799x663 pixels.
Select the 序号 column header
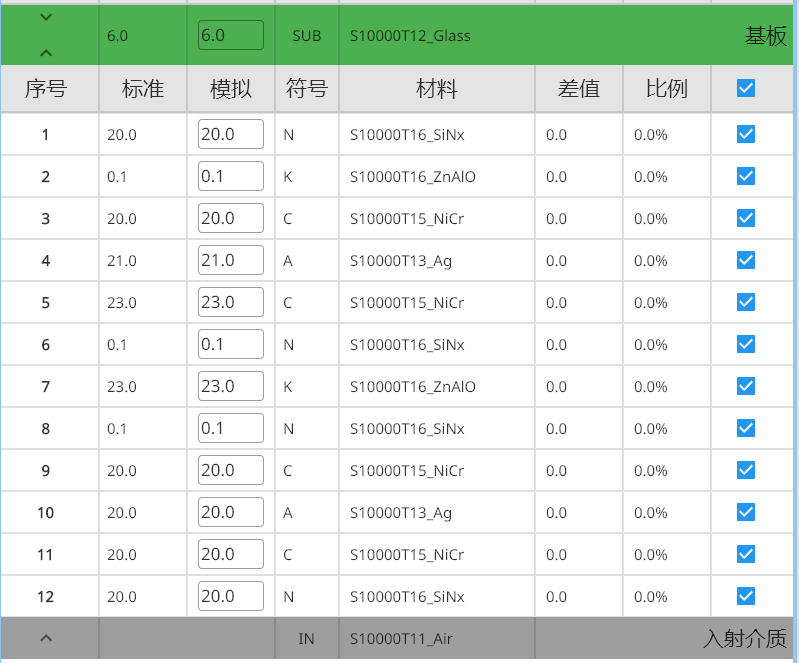[46, 89]
